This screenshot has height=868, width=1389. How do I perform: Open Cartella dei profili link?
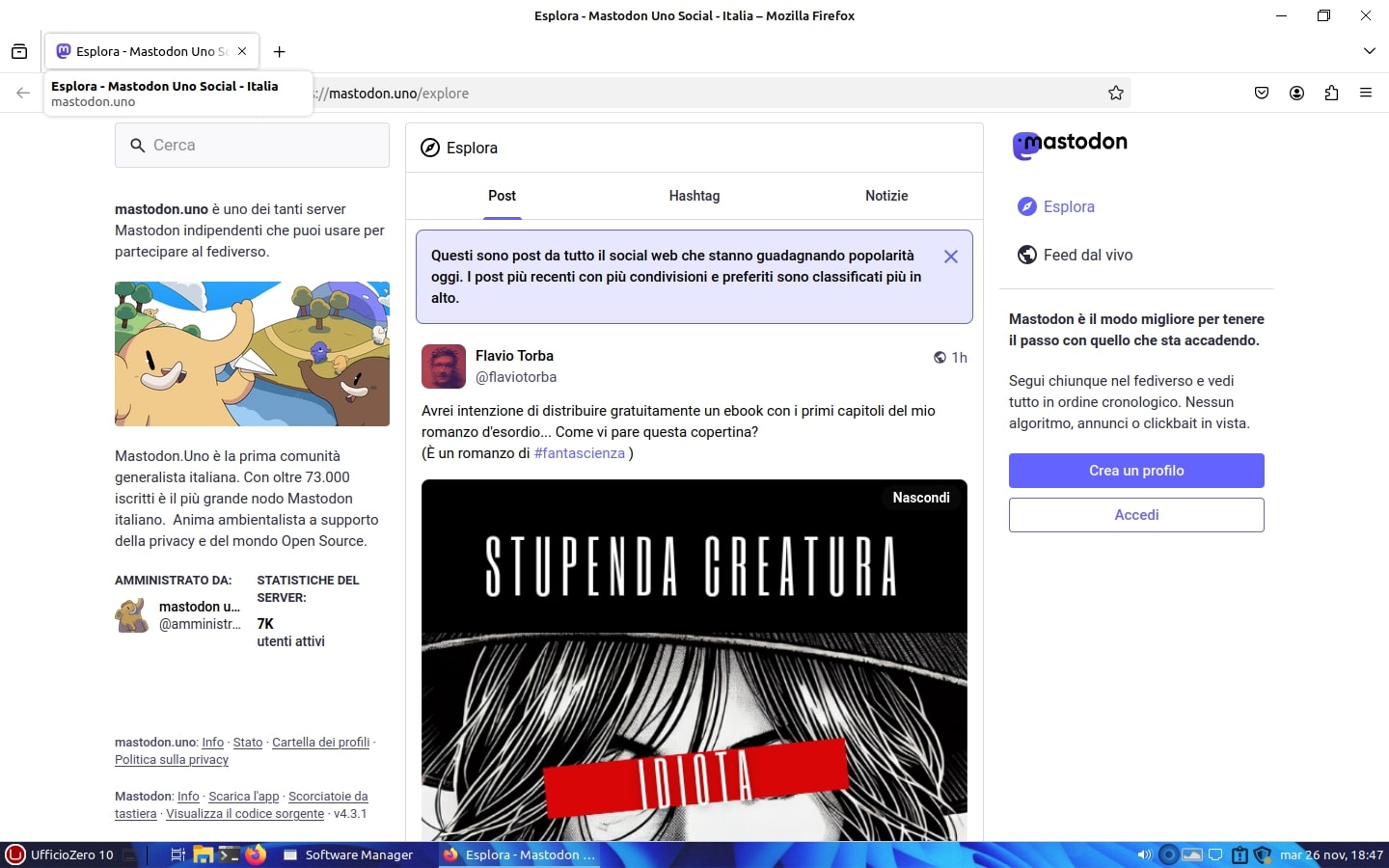(321, 743)
